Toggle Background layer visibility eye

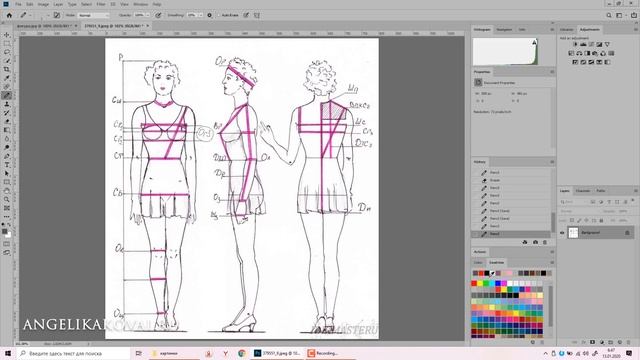tap(562, 233)
